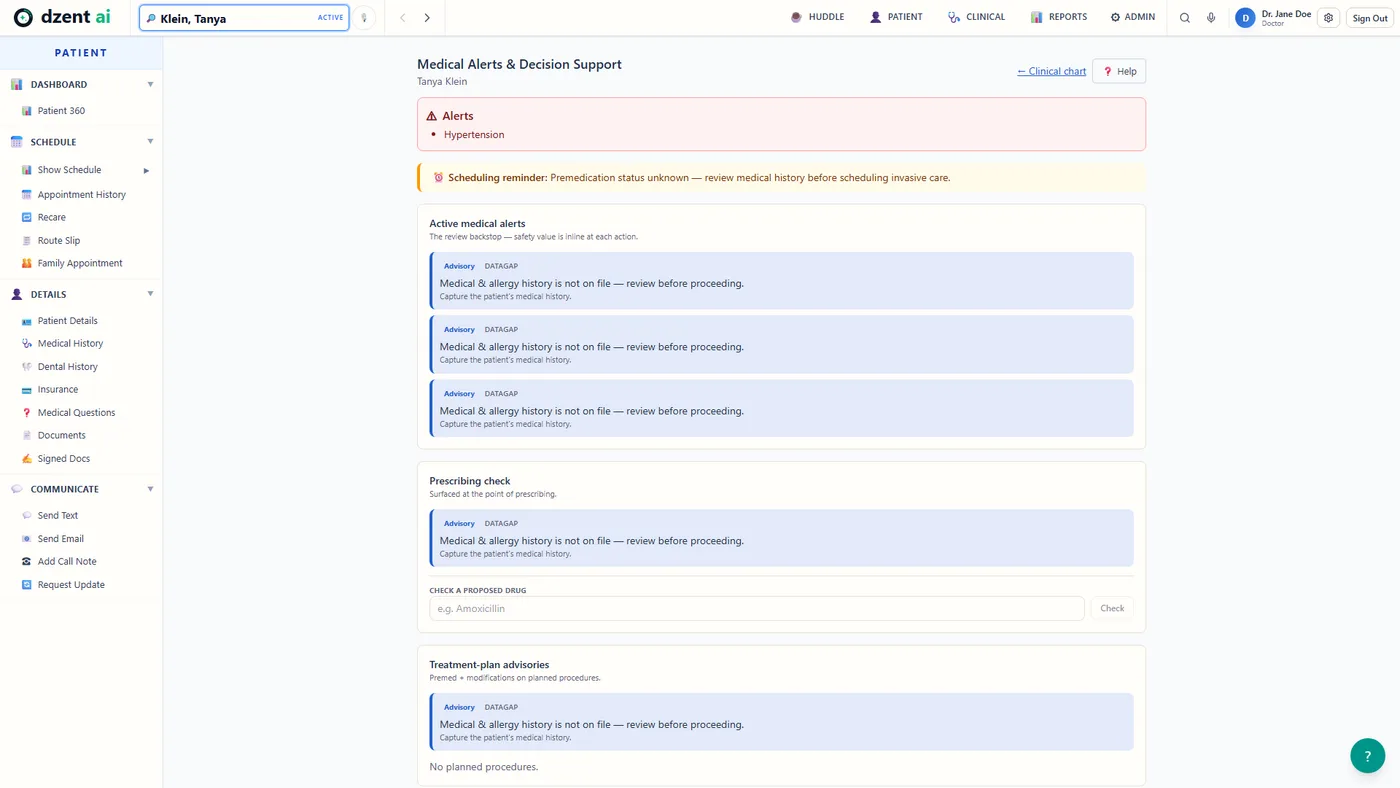This screenshot has width=1400, height=788.
Task: Expand the Show Schedule submenu arrow
Action: click(146, 171)
